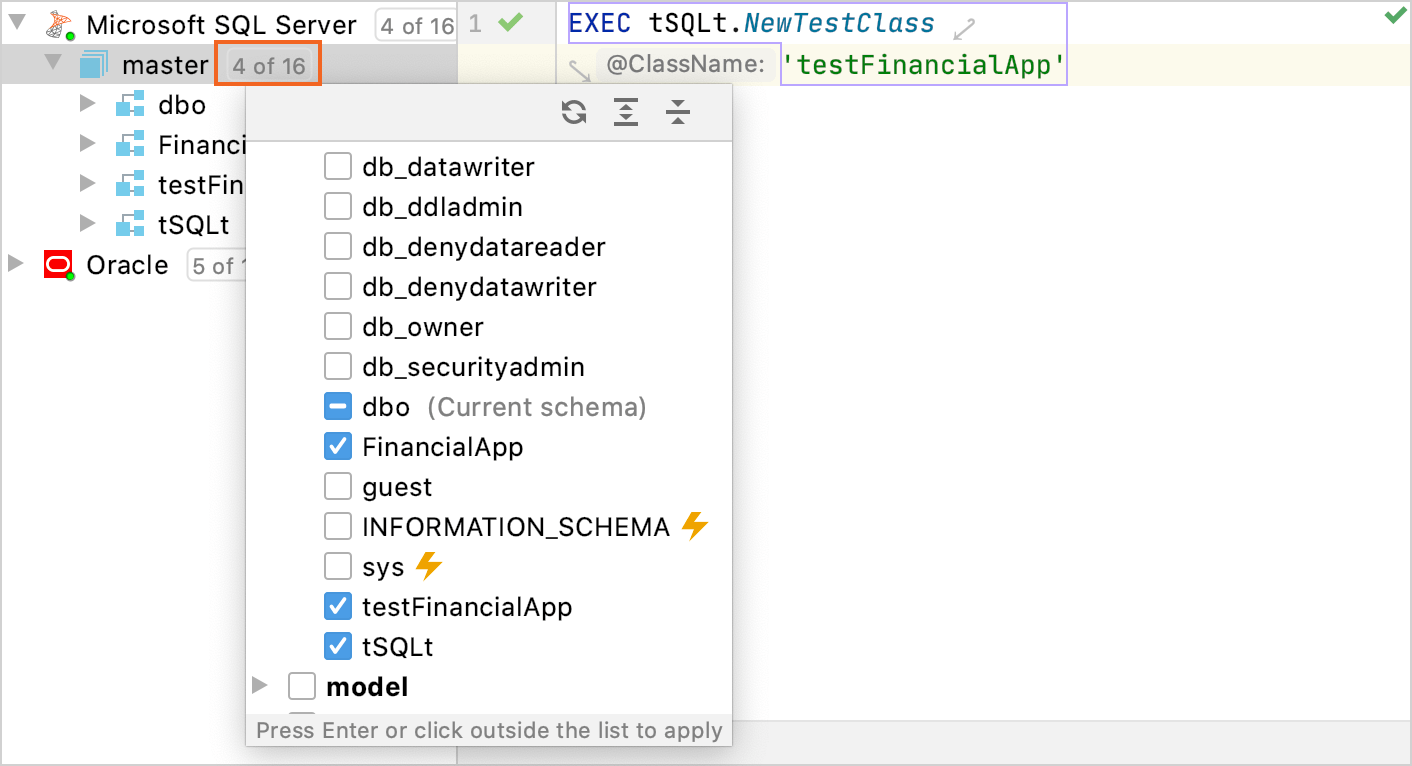The image size is (1412, 766).
Task: Select the master database row
Action: click(229, 66)
